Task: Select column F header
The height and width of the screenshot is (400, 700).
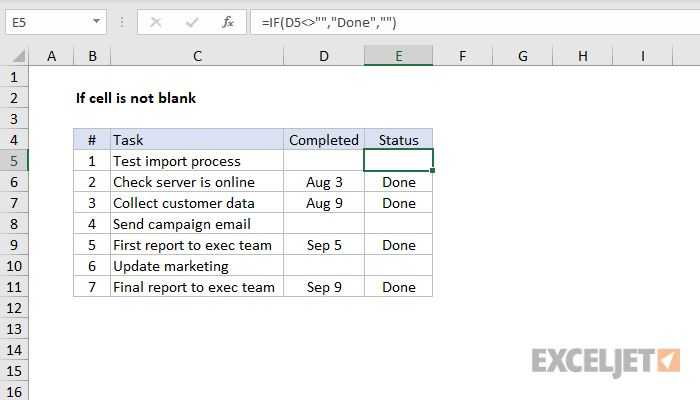Action: tap(462, 56)
